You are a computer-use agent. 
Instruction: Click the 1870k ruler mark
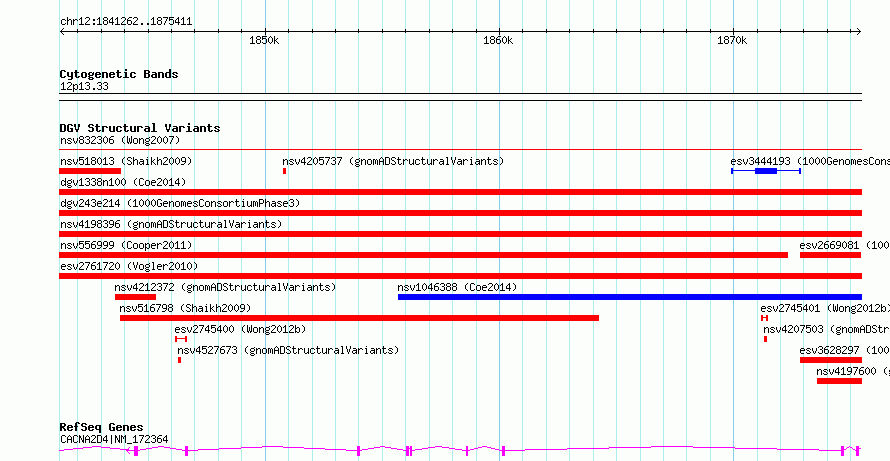(x=732, y=41)
